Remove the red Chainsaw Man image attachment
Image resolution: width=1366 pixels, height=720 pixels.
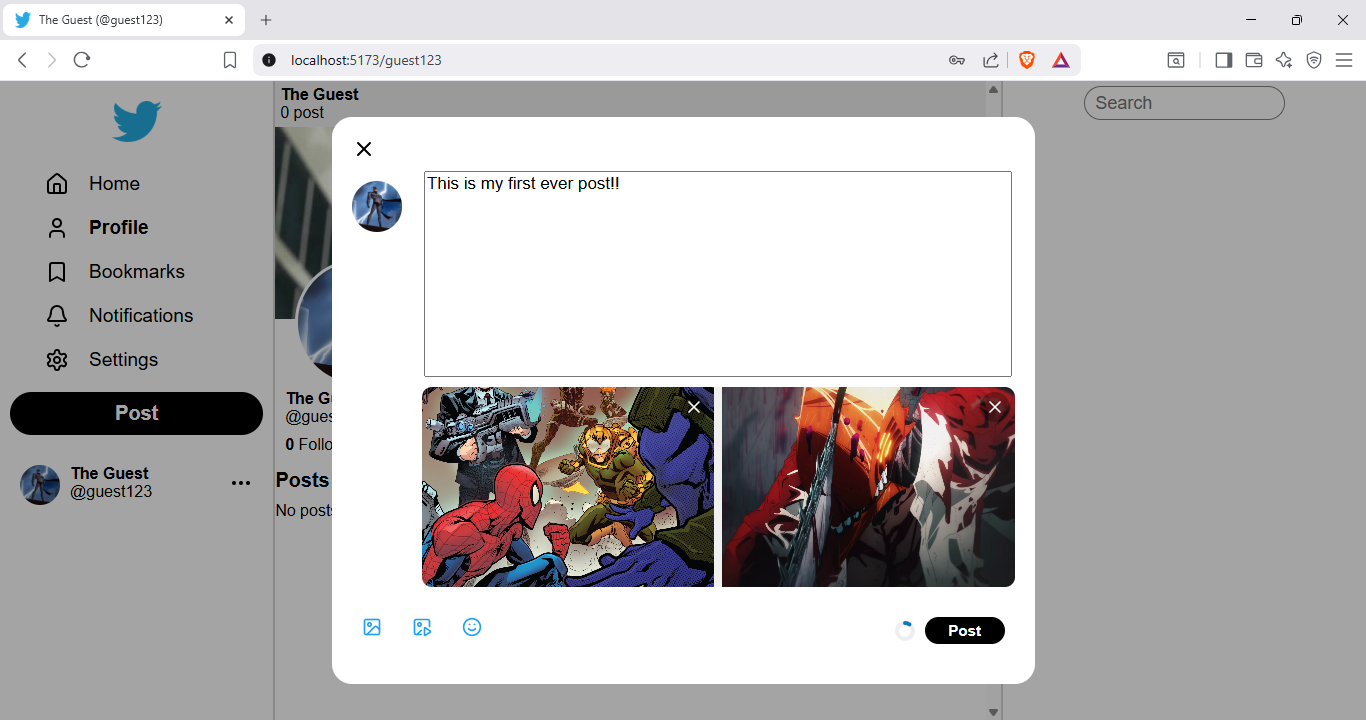coord(995,407)
